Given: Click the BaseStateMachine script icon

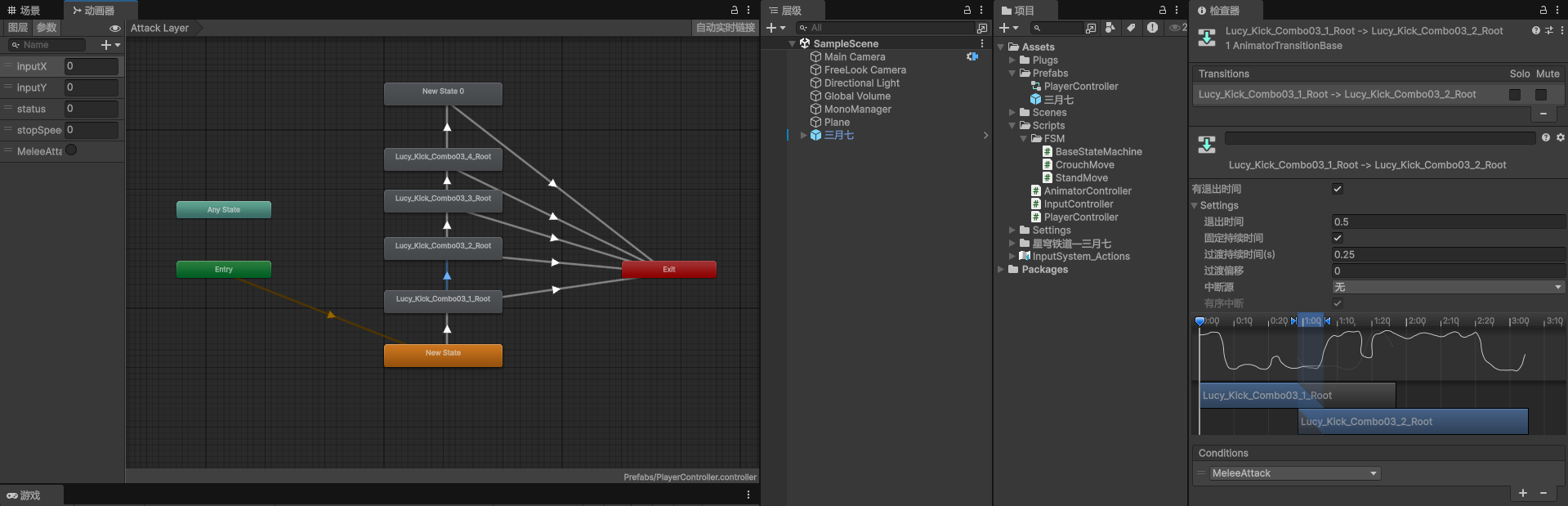Looking at the screenshot, I should (x=1048, y=151).
